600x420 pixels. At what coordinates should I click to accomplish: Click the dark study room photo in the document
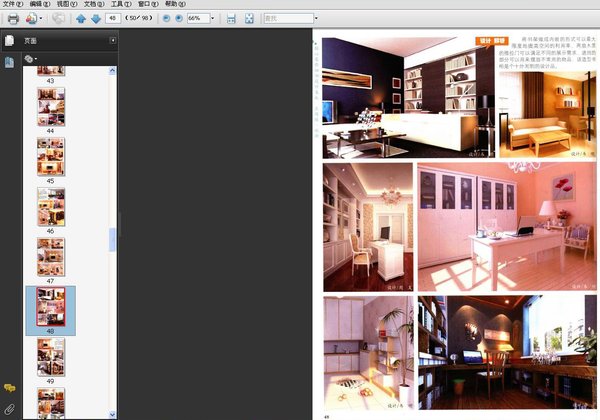coord(408,98)
